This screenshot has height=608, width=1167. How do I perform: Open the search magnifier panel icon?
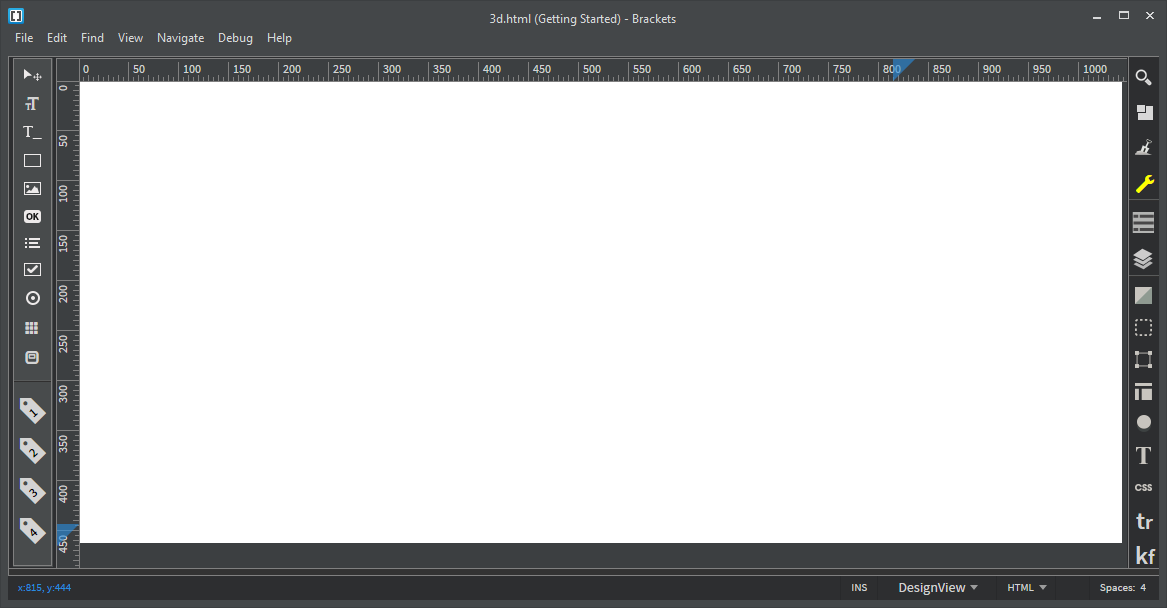pyautogui.click(x=1144, y=77)
